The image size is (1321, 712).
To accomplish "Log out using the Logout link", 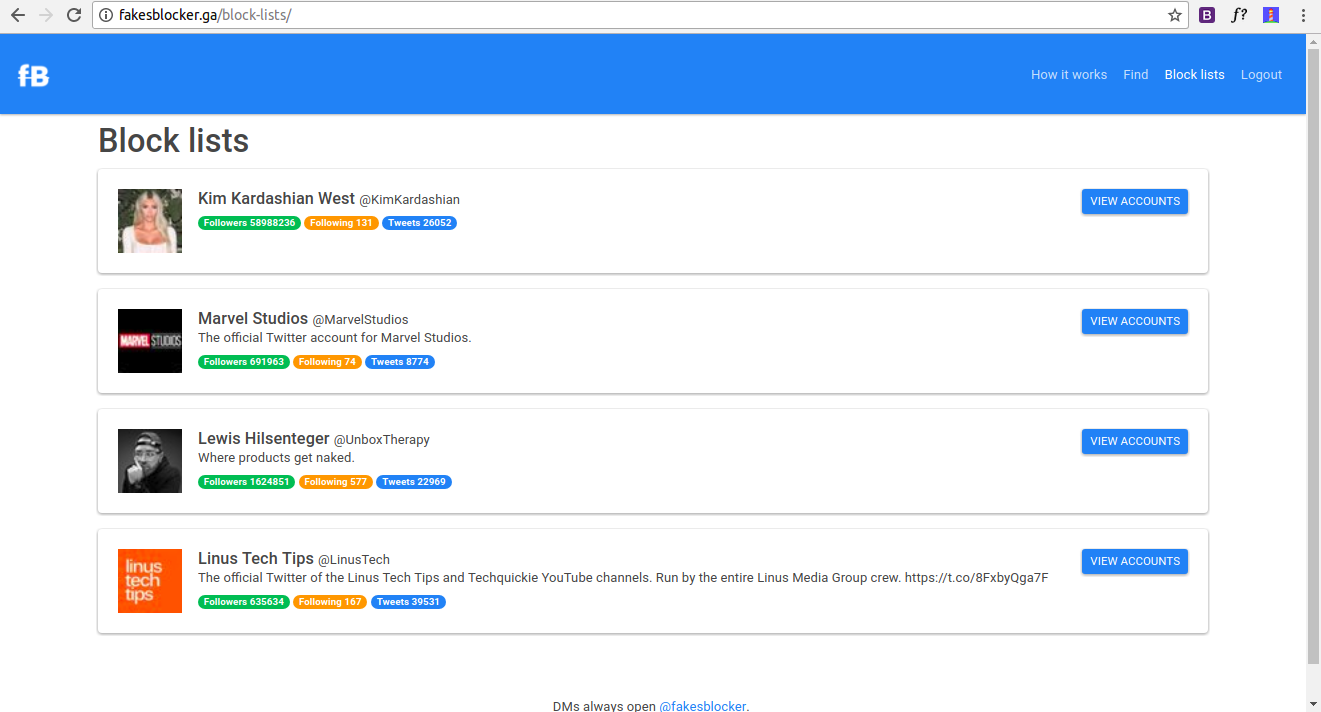I will click(1261, 75).
